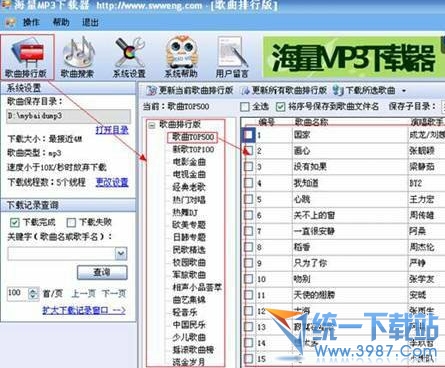Click the 100 per-page number field
The image size is (445, 368).
tap(18, 294)
